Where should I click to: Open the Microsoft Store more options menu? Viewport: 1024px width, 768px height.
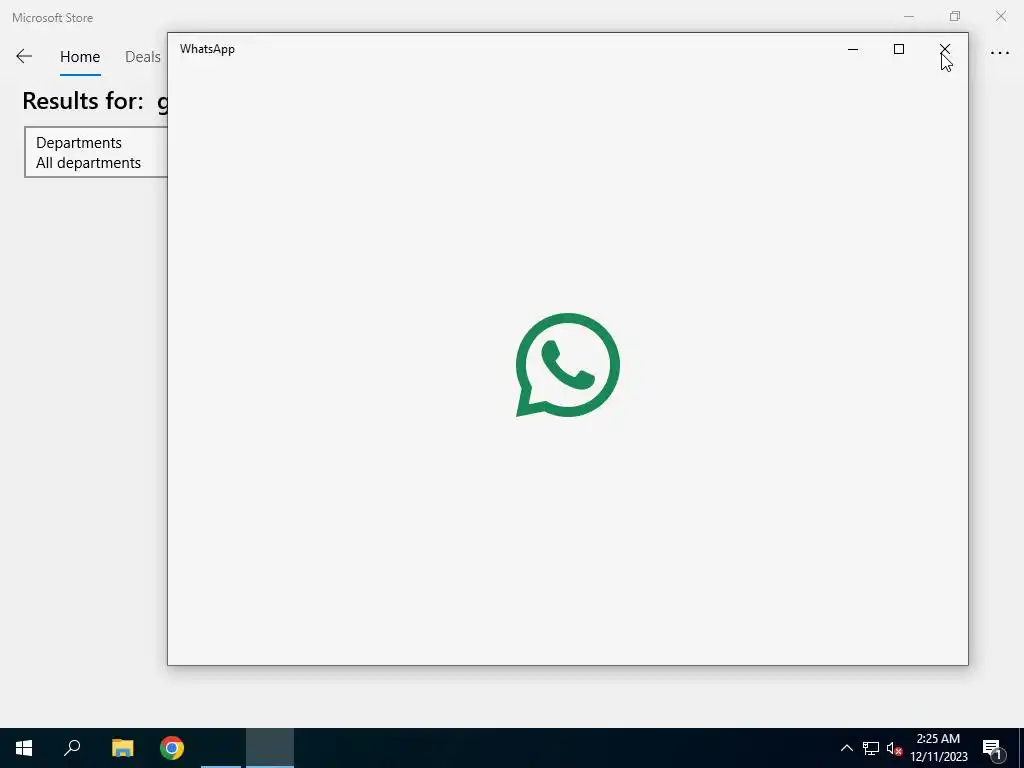[x=1000, y=54]
